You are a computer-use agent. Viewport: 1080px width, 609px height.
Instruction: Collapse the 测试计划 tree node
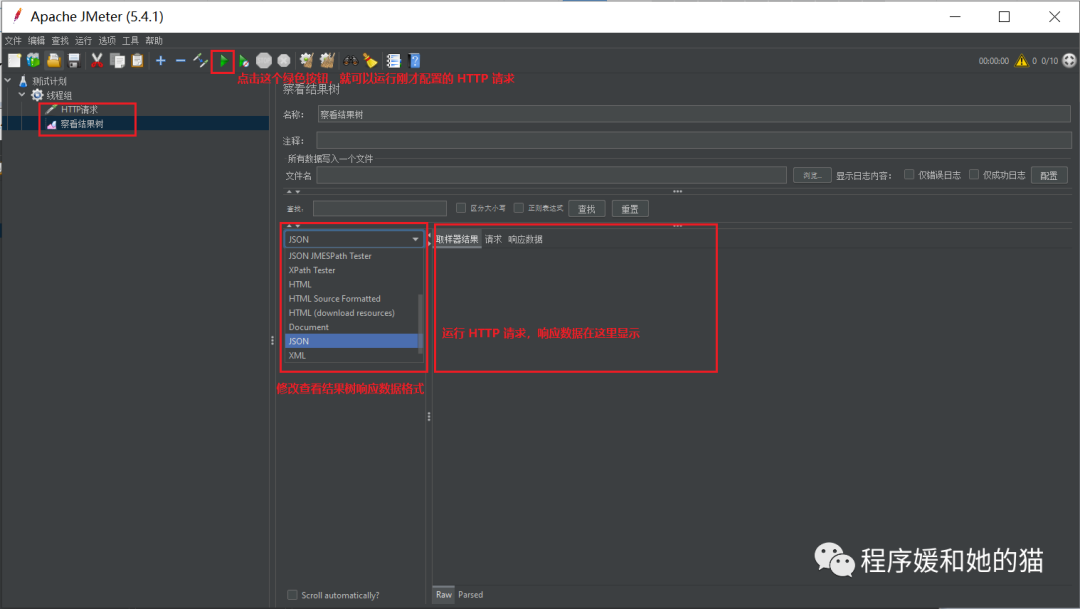tap(8, 81)
